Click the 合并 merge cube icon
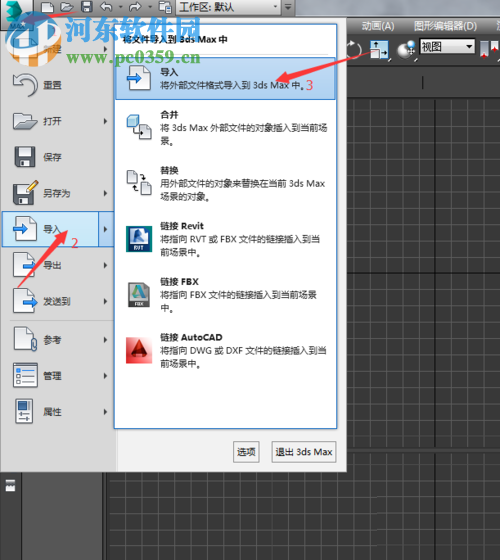Viewport: 500px width, 560px height. (139, 127)
